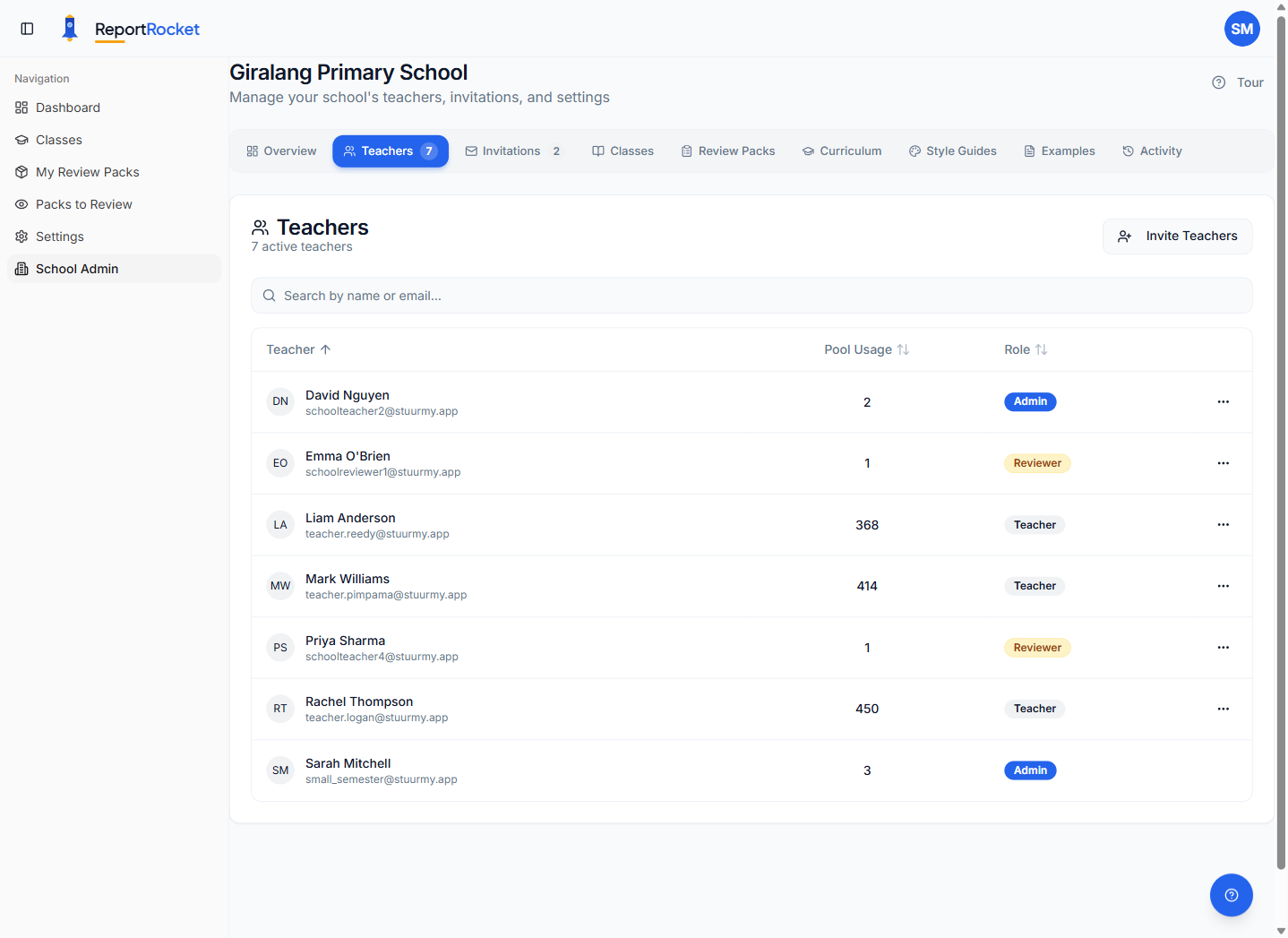This screenshot has width=1288, height=938.
Task: Click the Settings gear icon
Action: pyautogui.click(x=21, y=237)
